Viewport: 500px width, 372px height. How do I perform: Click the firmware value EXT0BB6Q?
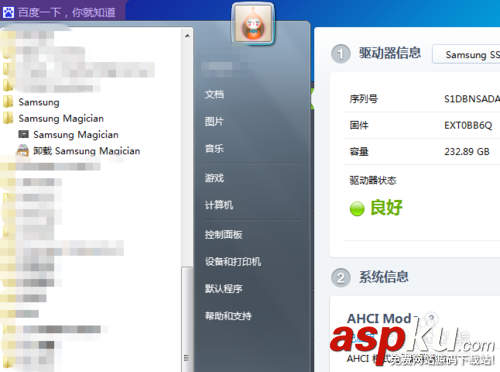coord(468,125)
